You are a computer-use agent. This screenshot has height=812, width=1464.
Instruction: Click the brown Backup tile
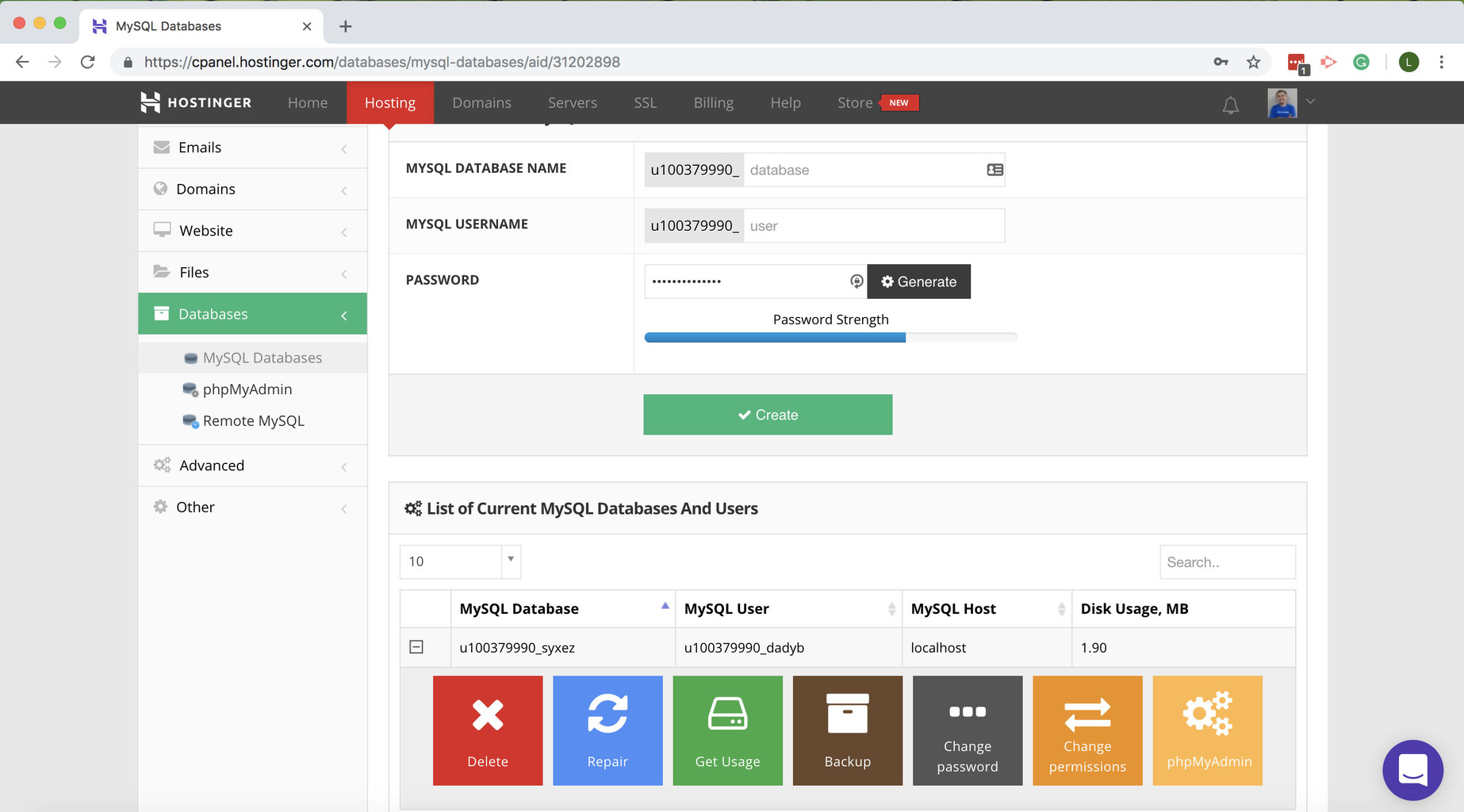pyautogui.click(x=847, y=730)
